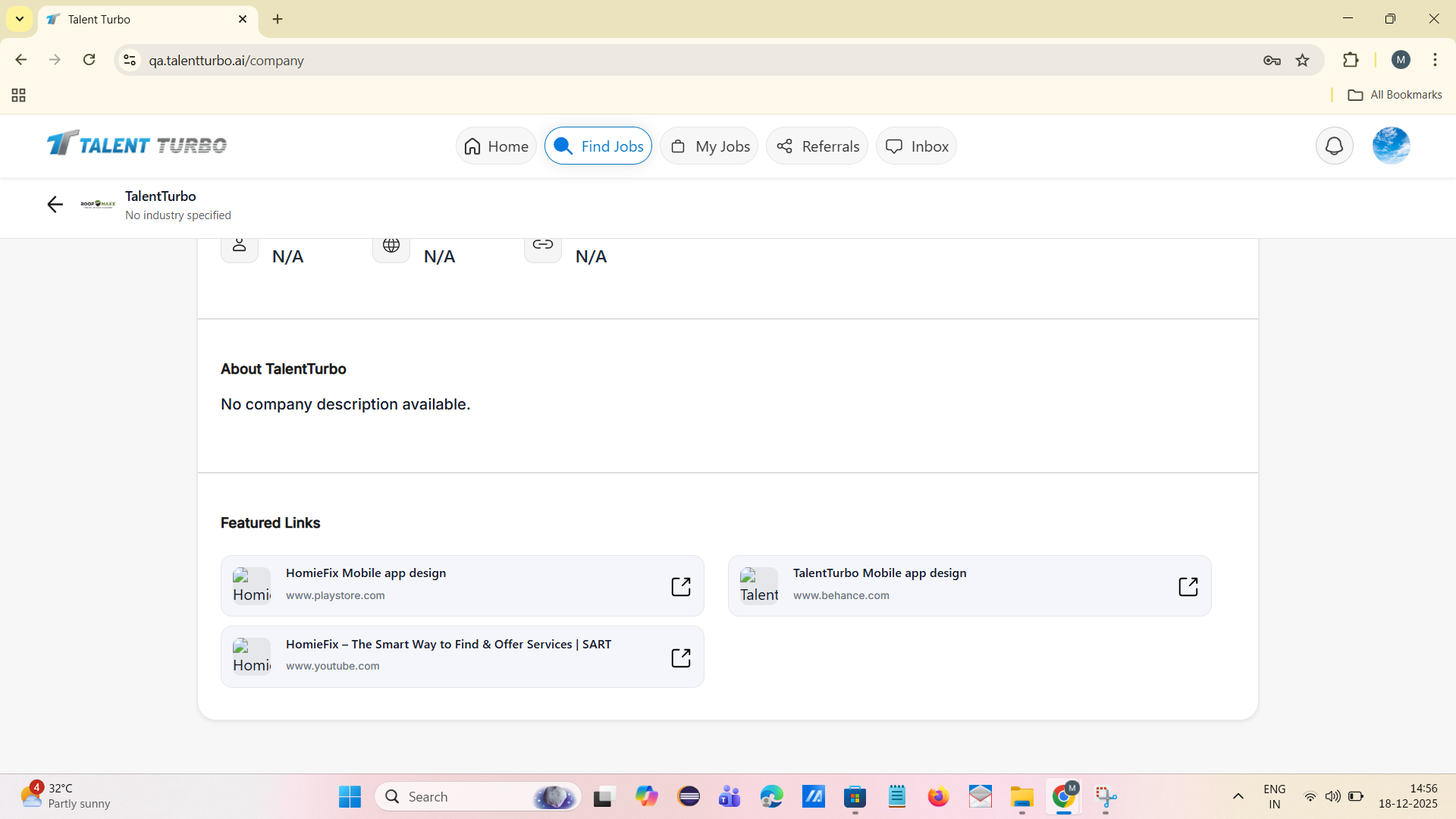Show hidden system tray icons
Screen dimensions: 1456x819
coord(1238,796)
